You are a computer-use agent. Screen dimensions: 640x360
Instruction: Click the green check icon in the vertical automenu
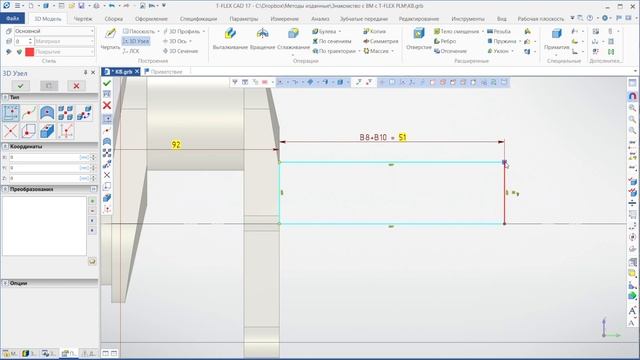107,83
